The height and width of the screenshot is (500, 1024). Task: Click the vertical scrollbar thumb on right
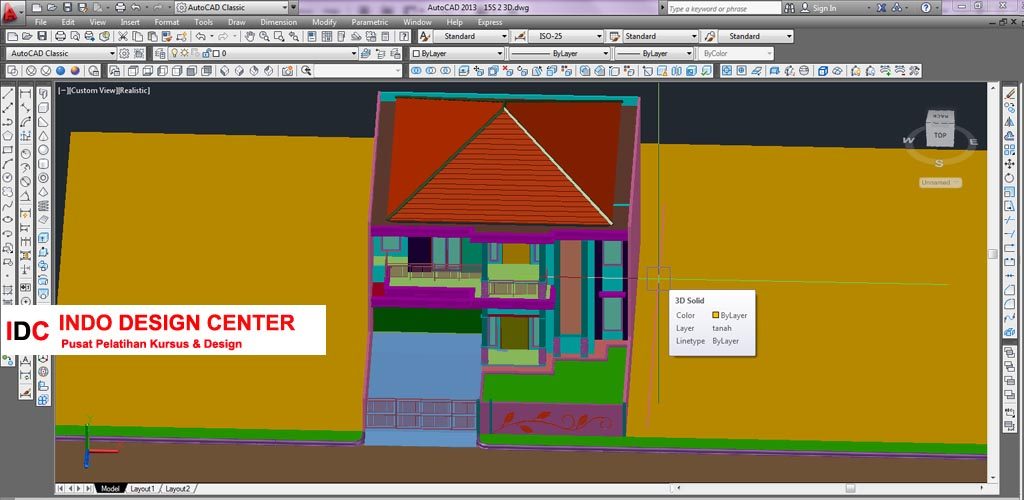pyautogui.click(x=993, y=254)
